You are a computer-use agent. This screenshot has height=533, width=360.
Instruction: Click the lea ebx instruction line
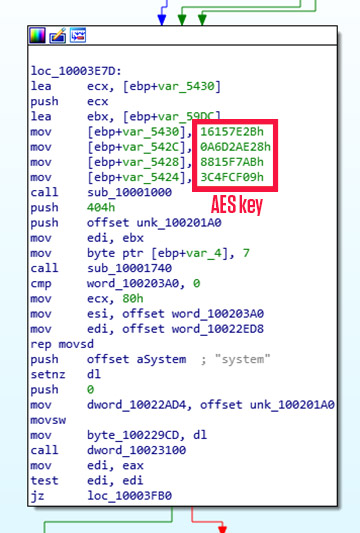tap(125, 116)
